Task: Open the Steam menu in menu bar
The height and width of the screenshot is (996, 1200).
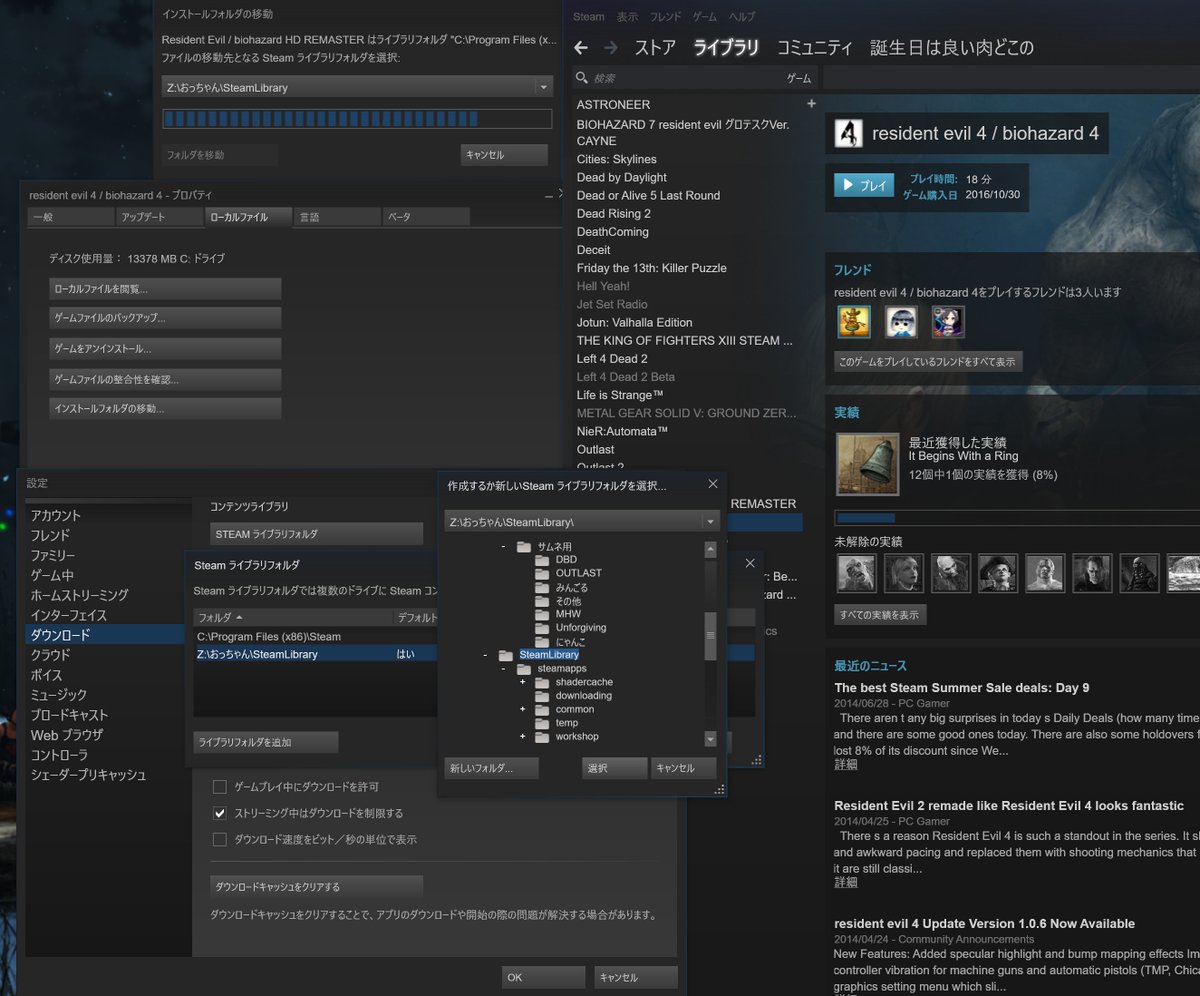Action: 589,17
